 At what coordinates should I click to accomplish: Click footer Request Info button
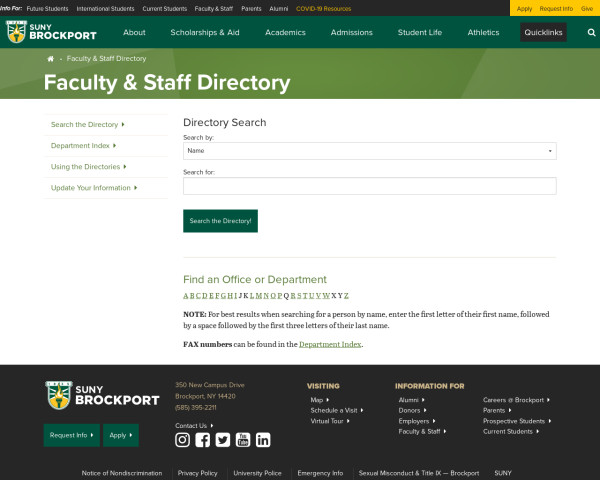point(72,435)
